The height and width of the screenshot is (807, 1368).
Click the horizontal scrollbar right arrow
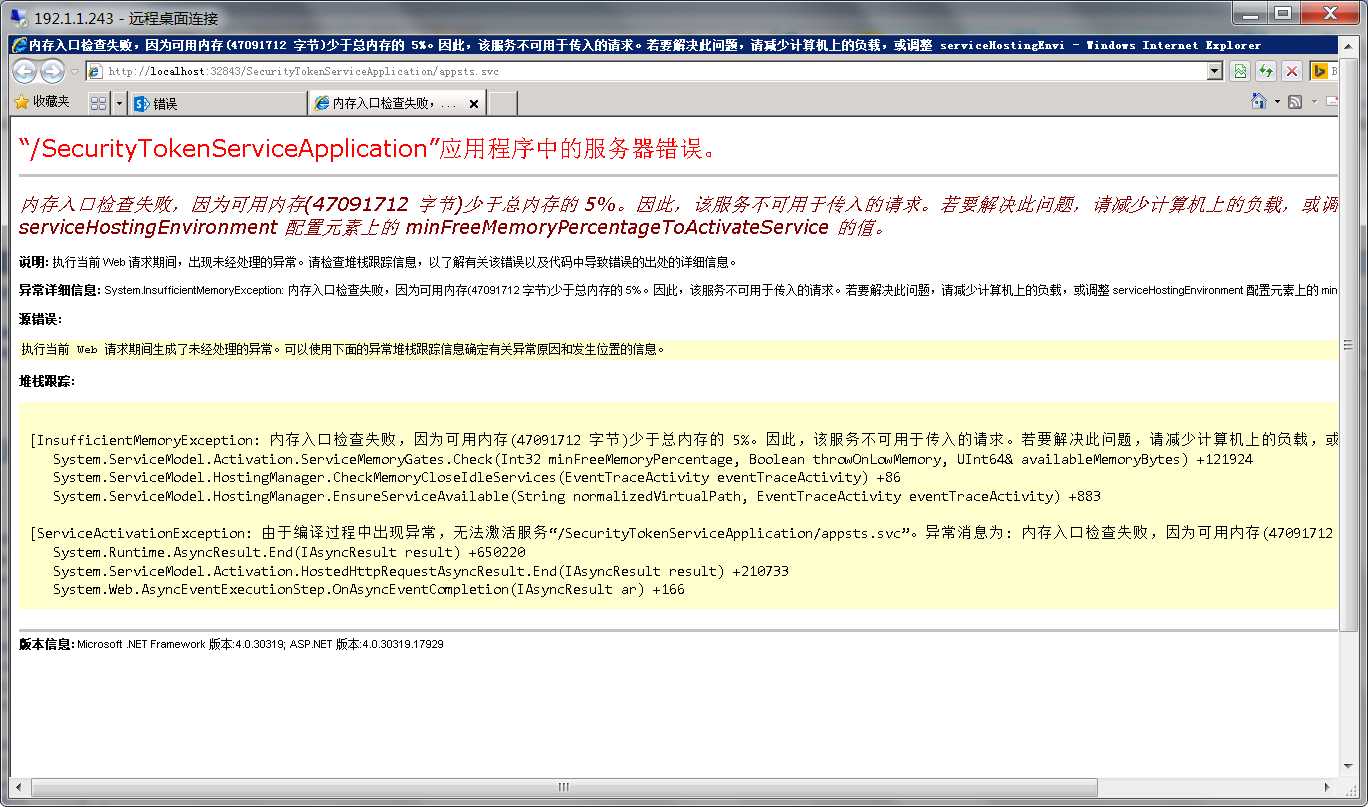[x=1330, y=787]
